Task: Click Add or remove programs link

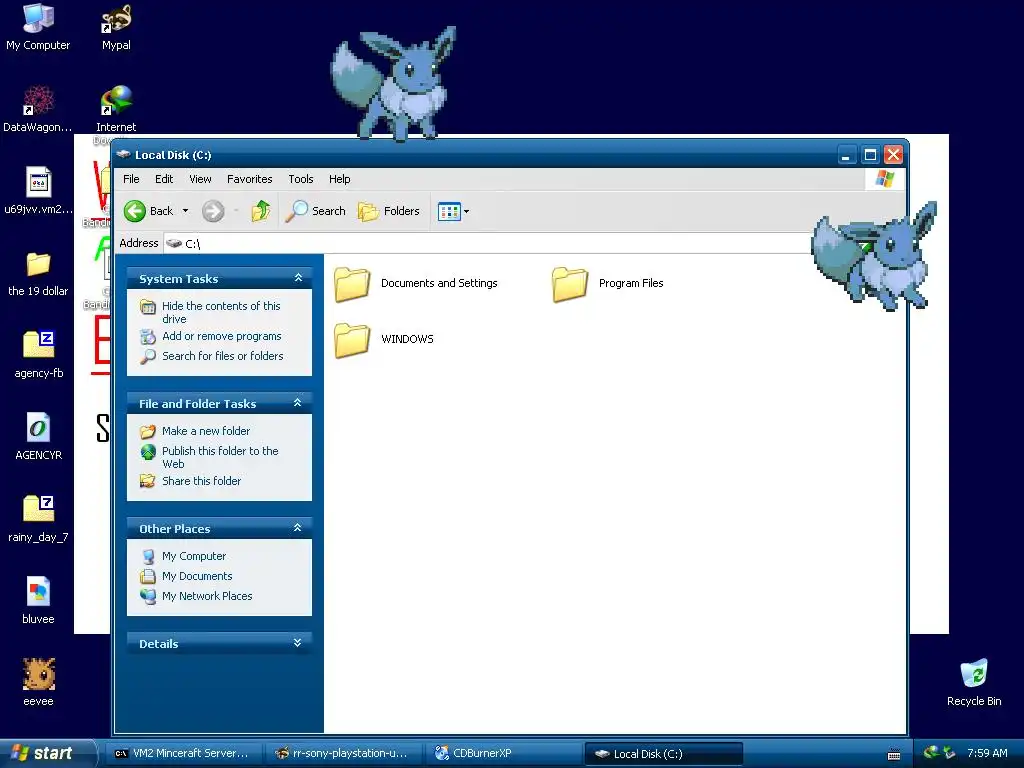Action: click(x=221, y=336)
